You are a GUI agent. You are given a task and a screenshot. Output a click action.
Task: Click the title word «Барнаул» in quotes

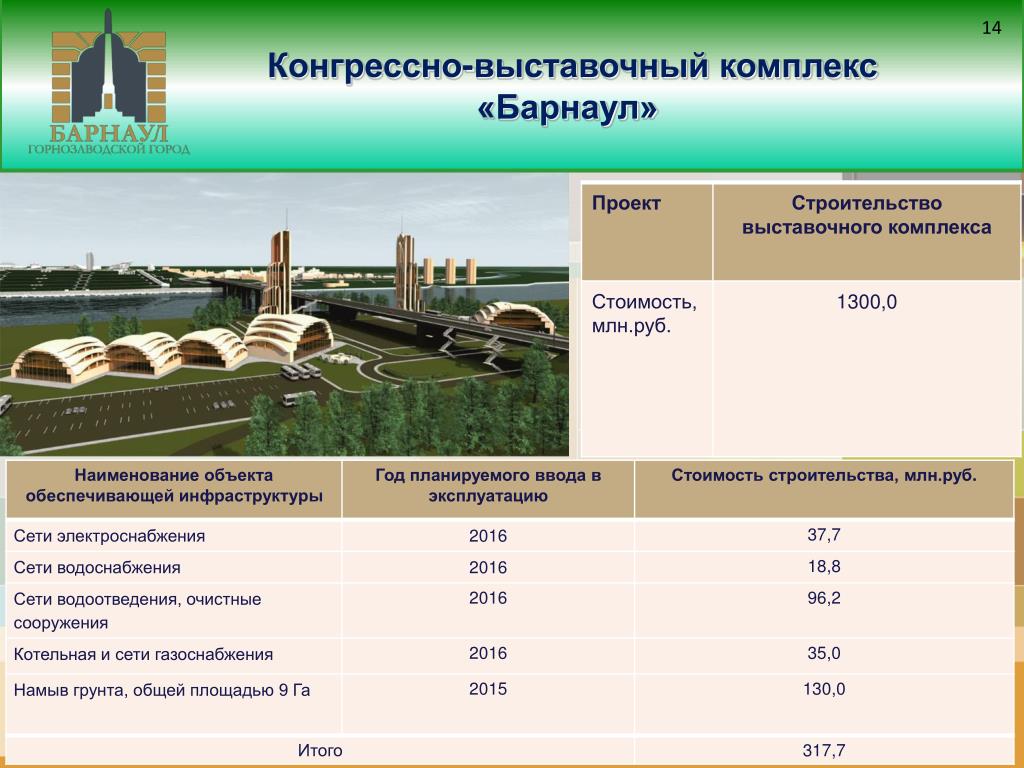click(x=568, y=108)
